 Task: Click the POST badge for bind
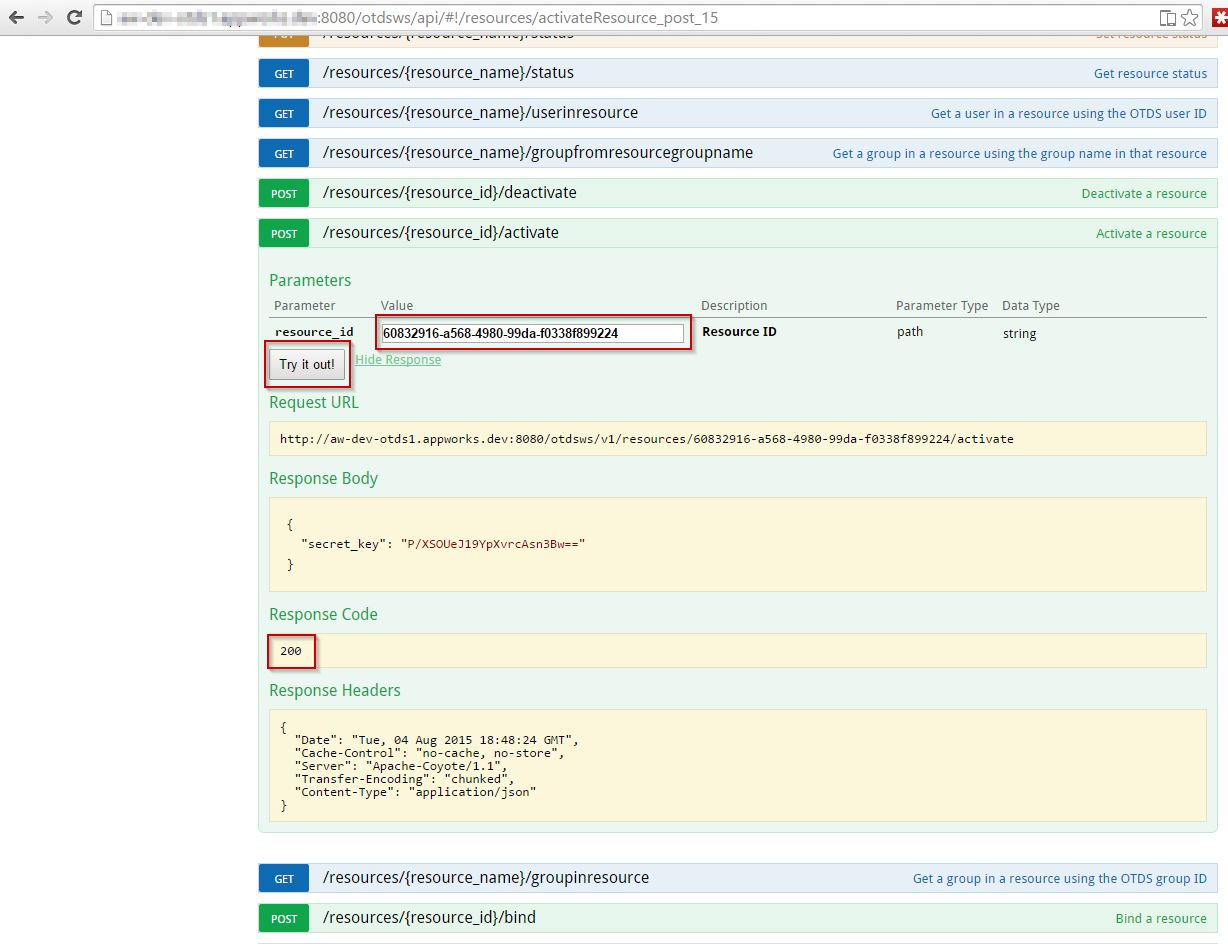(x=284, y=918)
